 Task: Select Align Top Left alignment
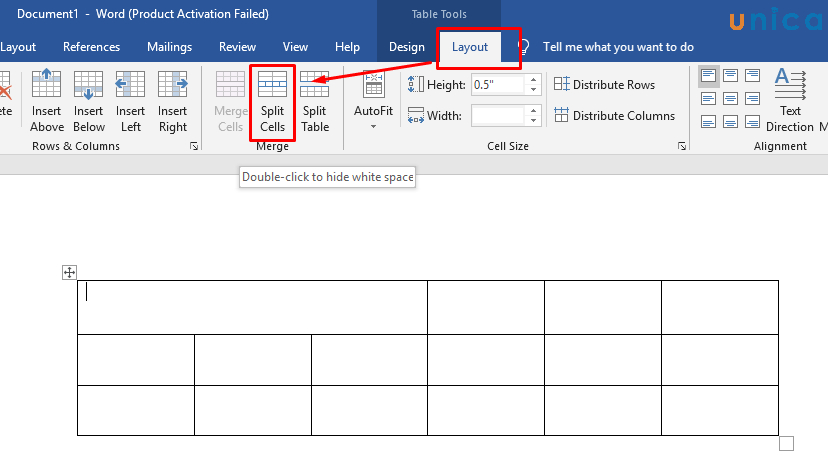pos(709,76)
